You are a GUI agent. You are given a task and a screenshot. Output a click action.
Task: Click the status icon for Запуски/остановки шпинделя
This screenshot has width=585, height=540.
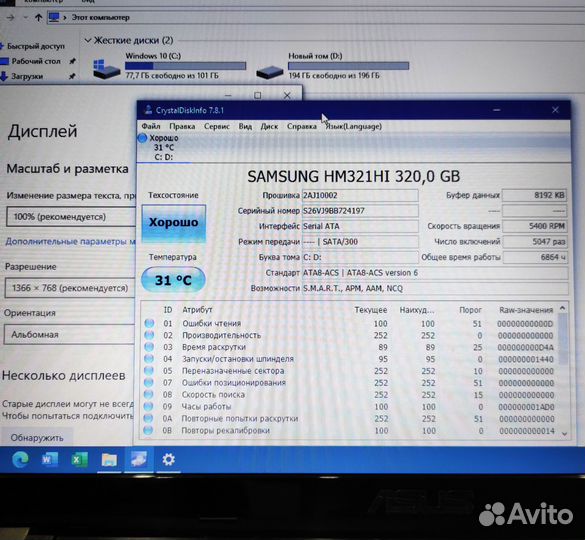pyautogui.click(x=149, y=359)
